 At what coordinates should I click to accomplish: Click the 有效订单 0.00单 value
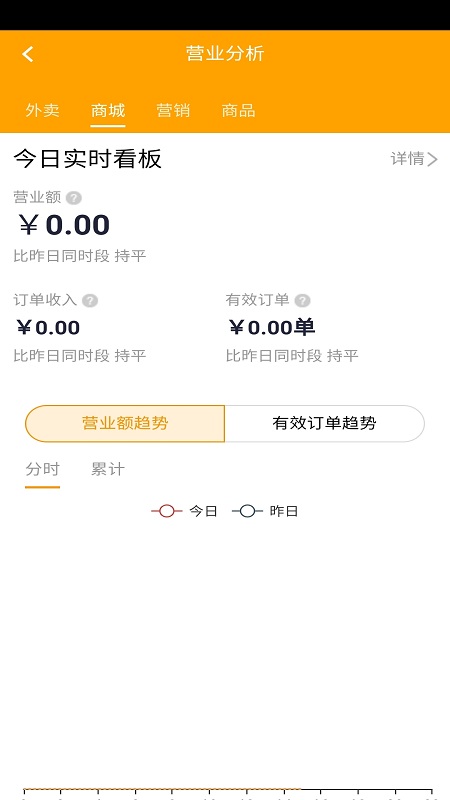point(271,328)
